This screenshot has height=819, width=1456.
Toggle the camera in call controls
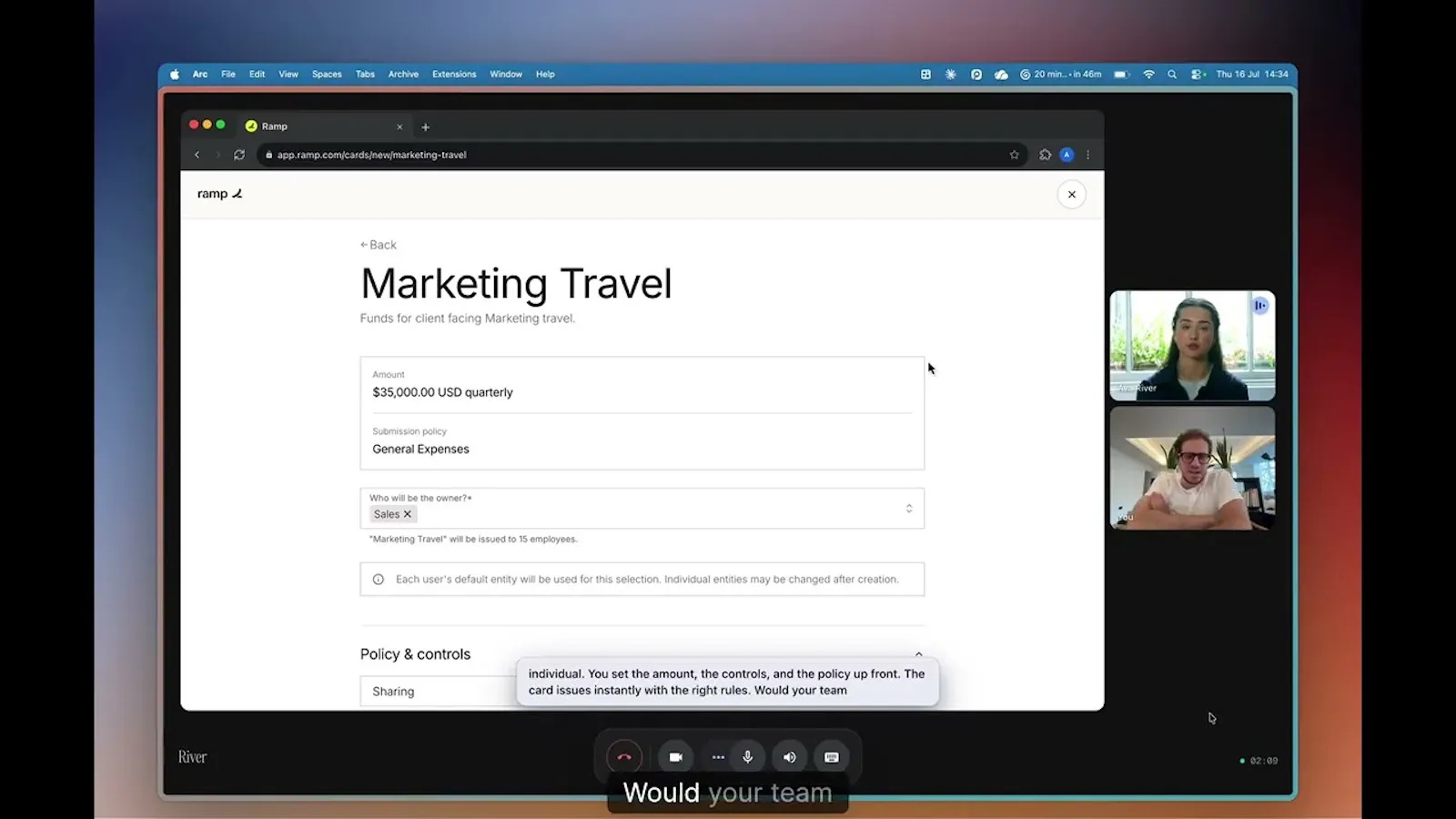pyautogui.click(x=676, y=757)
